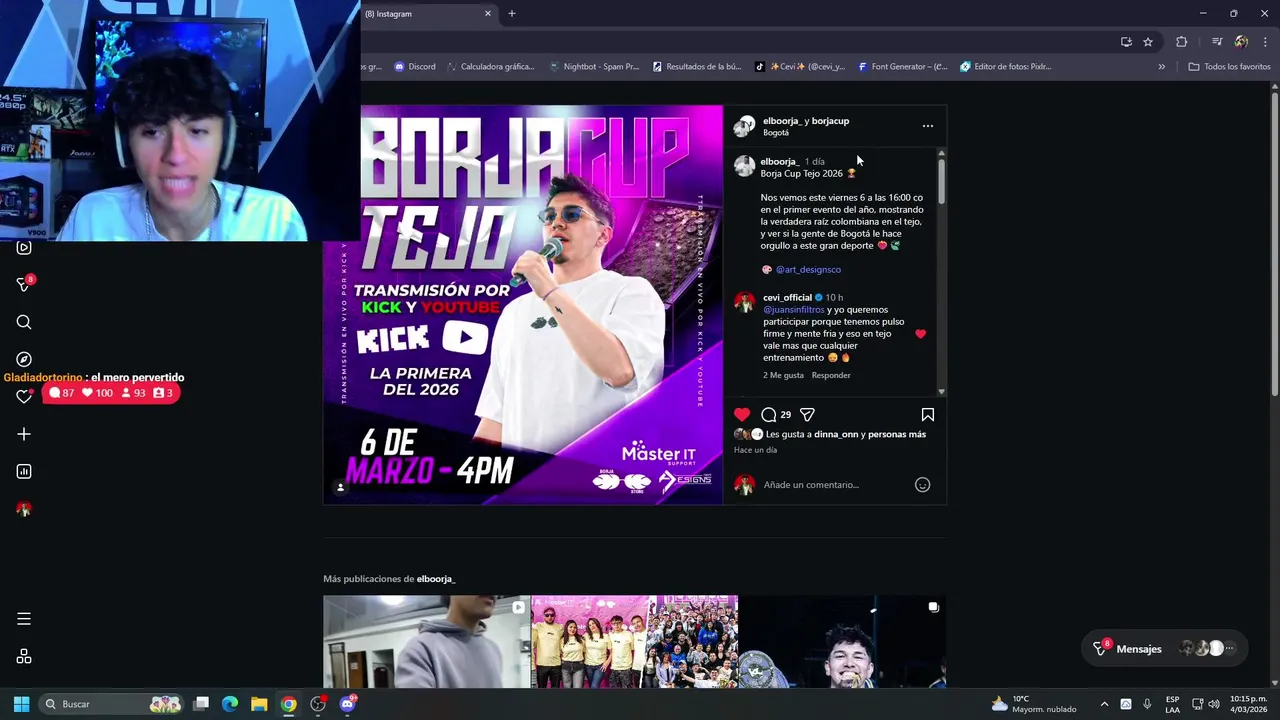Open the Mensajes floating messages button
Viewport: 1280px width, 720px height.
pyautogui.click(x=1164, y=649)
